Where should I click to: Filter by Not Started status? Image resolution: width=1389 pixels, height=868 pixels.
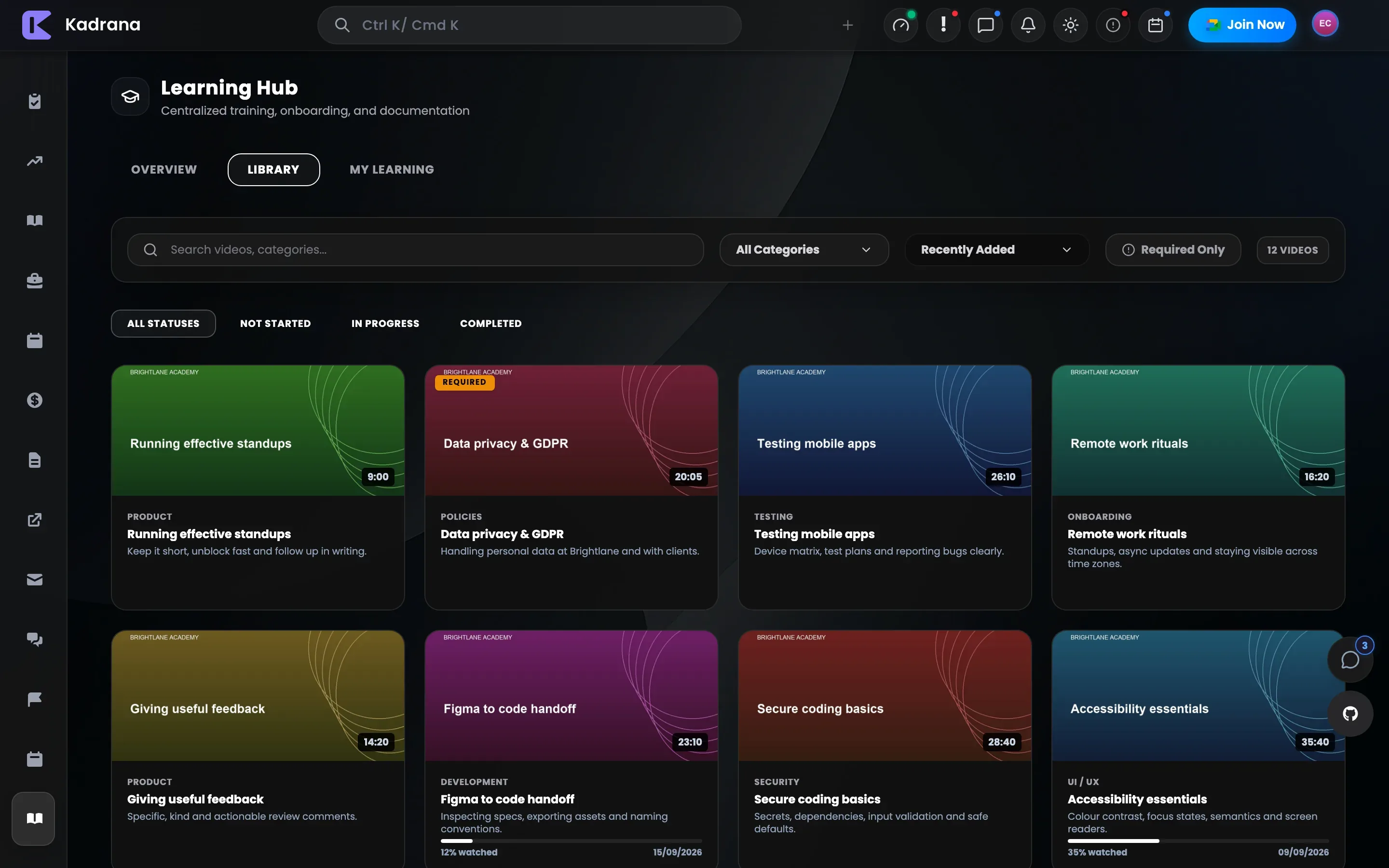point(275,324)
